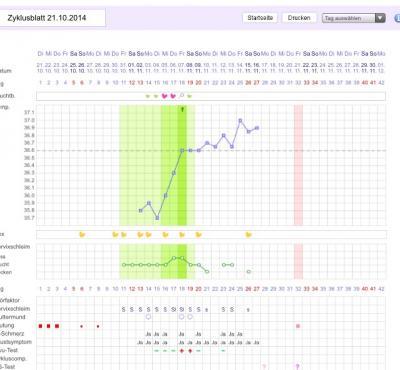Image resolution: width=400 pixels, height=370 pixels.
Task: Select the 36.0 temperature point on day 16
Action: 166,195
